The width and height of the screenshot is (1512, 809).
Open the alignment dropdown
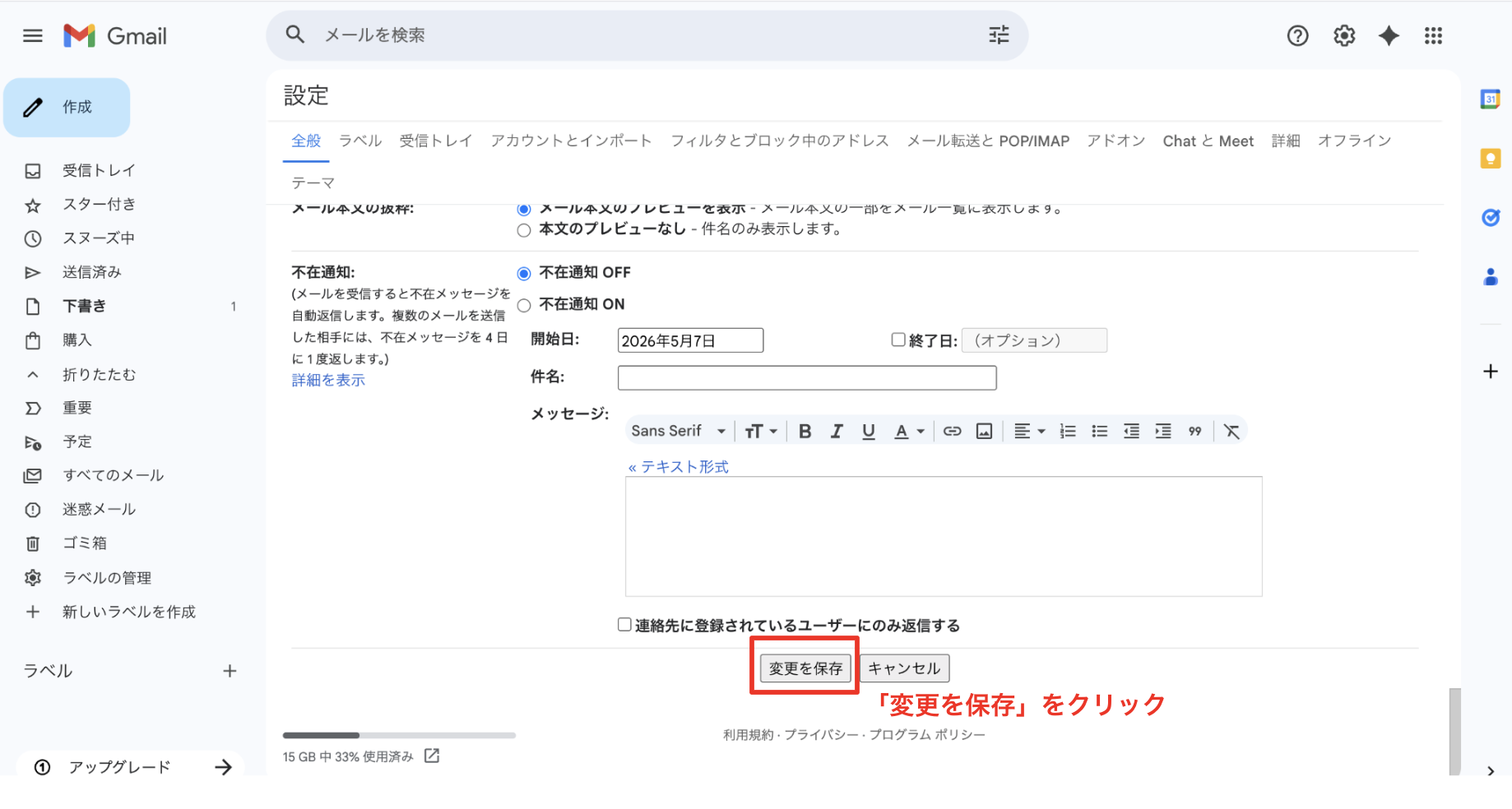(x=1029, y=431)
